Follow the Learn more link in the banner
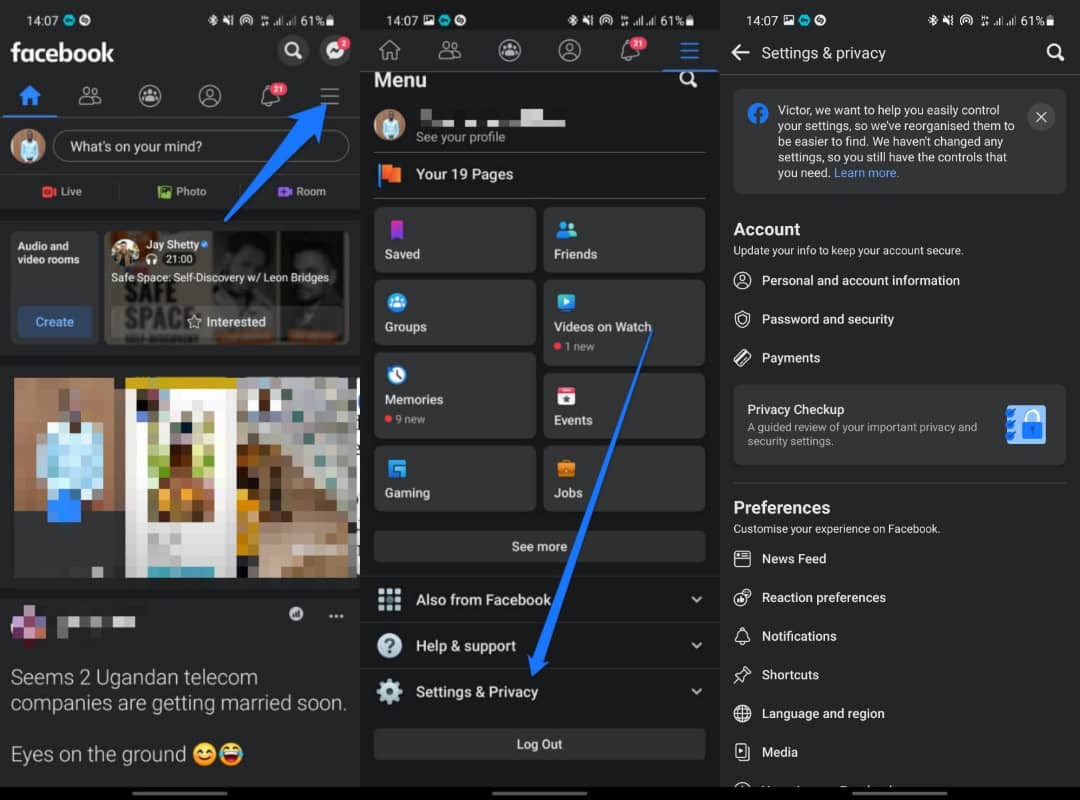 tap(866, 173)
